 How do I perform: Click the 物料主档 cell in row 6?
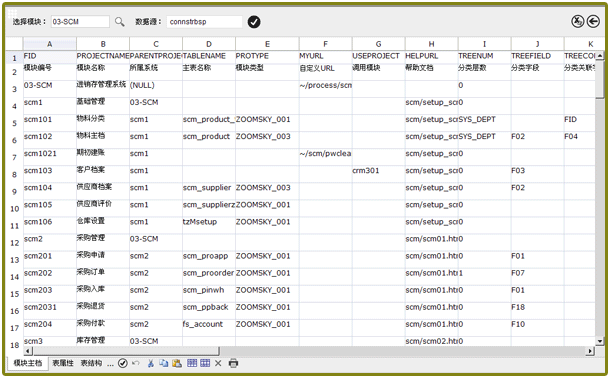point(103,140)
